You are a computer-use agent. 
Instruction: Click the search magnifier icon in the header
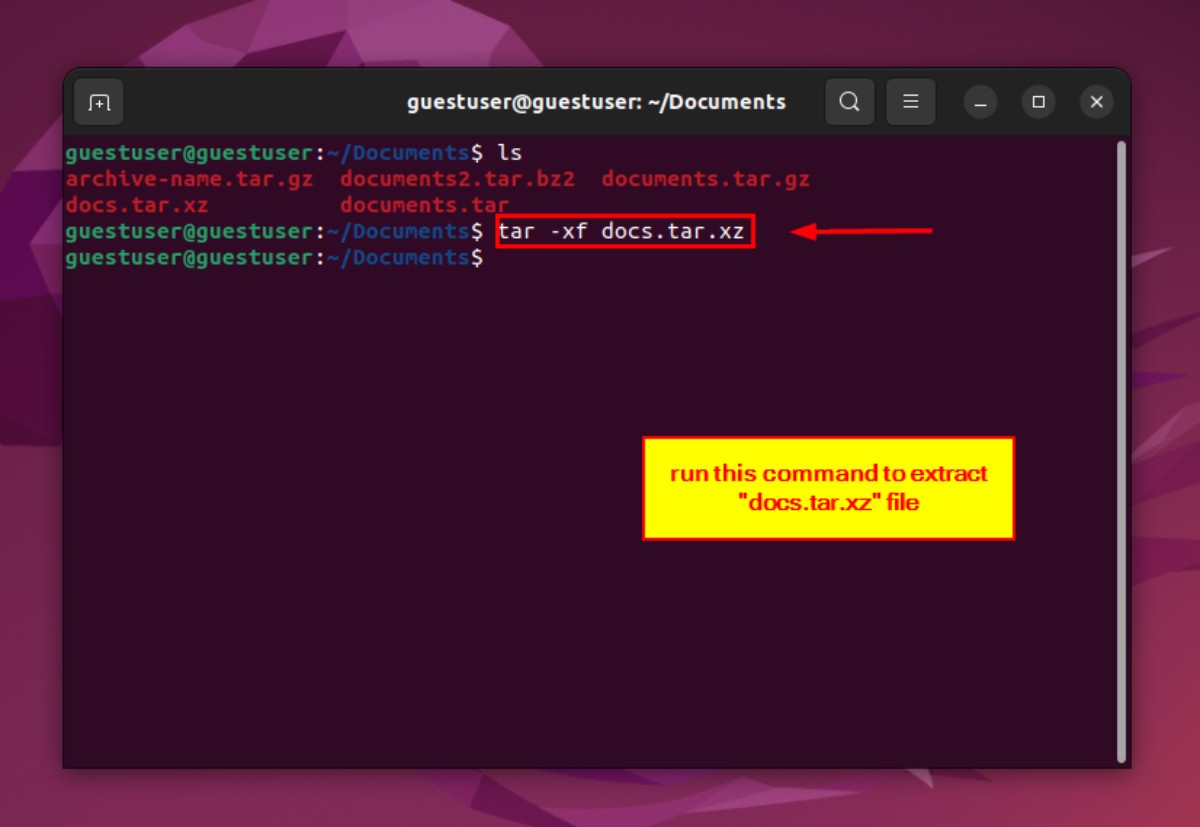tap(849, 102)
